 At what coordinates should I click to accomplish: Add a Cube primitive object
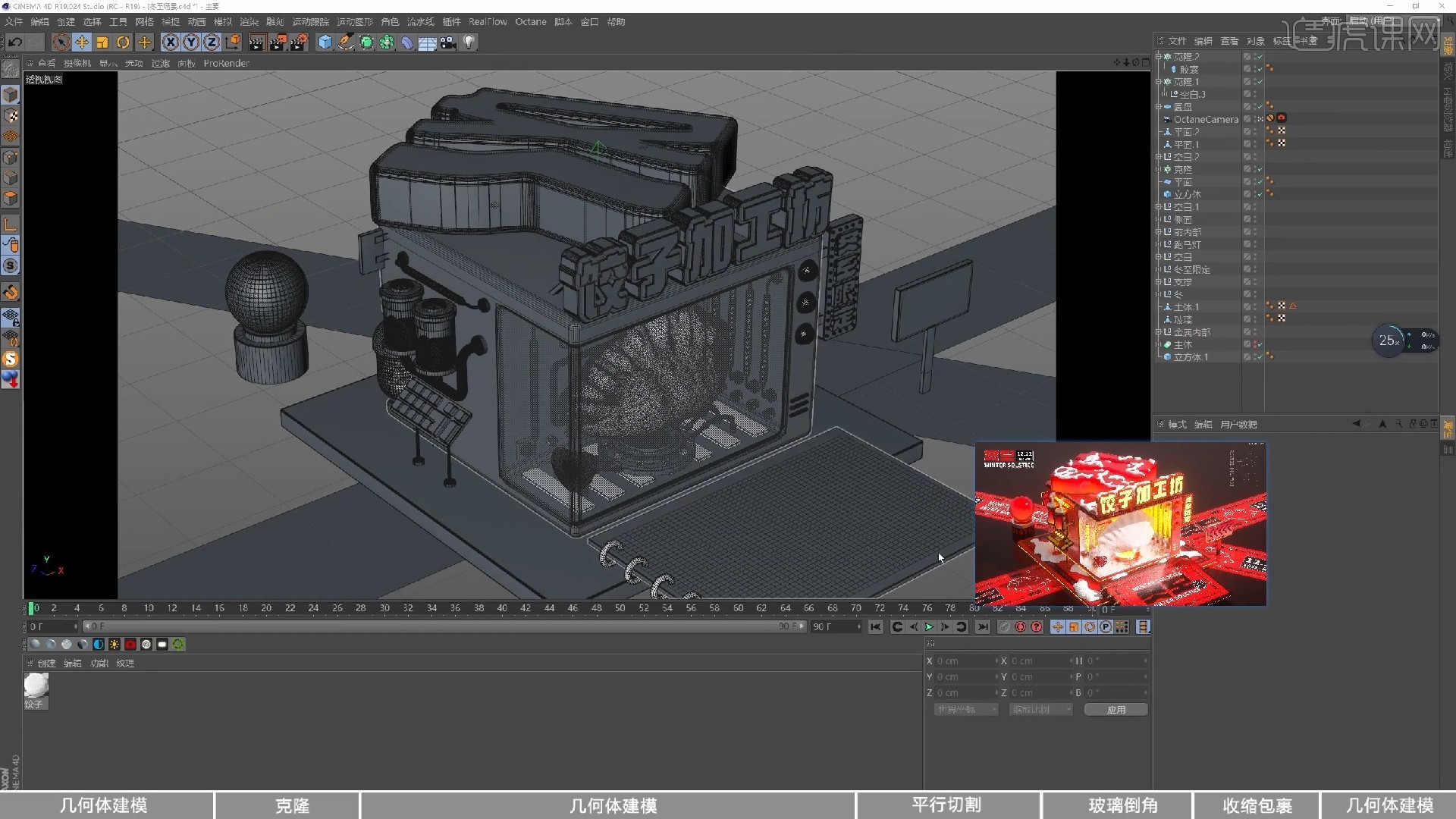[x=325, y=42]
